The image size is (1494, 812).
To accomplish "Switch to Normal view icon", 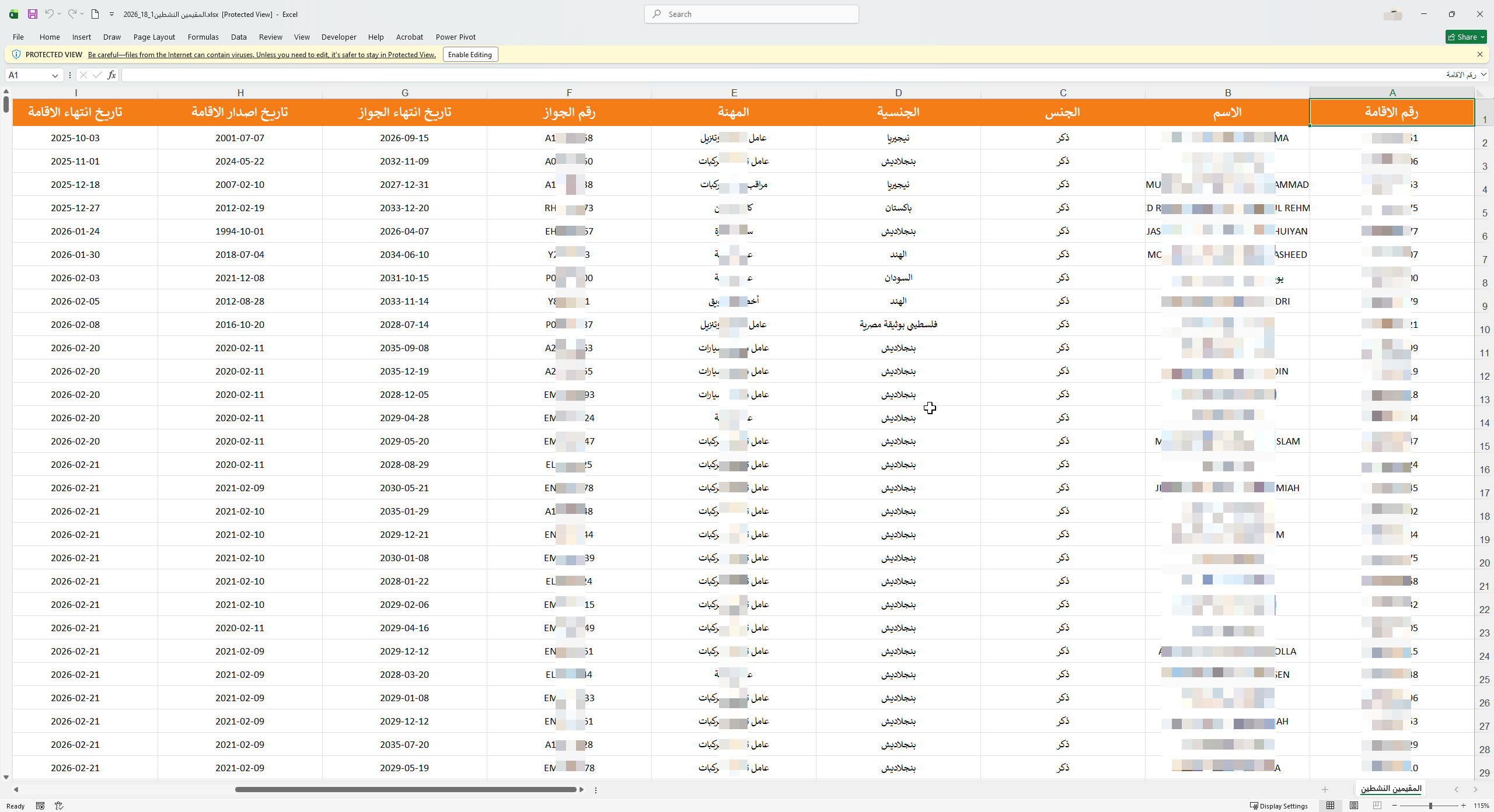I will pyautogui.click(x=1331, y=806).
